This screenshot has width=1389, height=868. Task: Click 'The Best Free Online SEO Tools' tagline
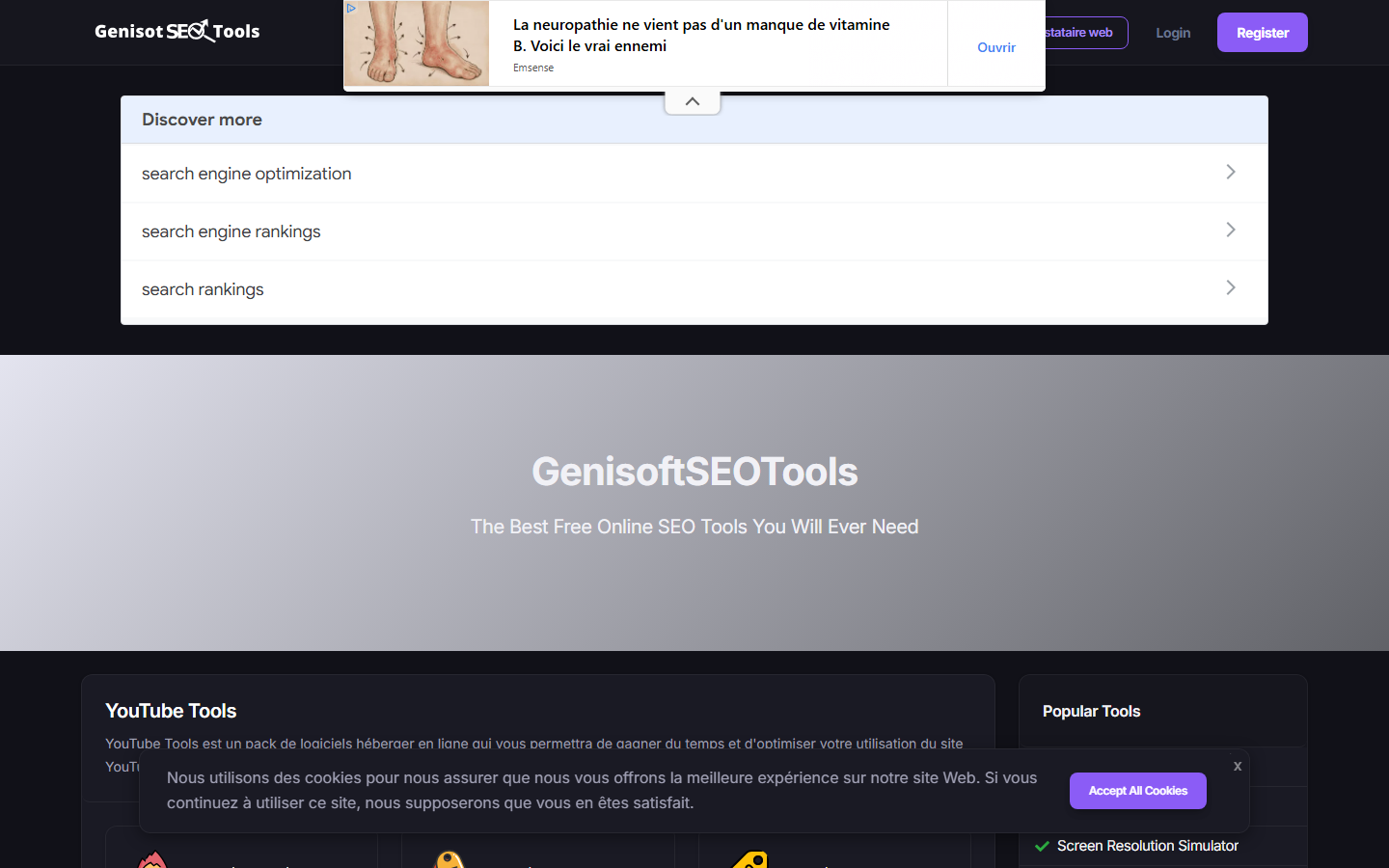pyautogui.click(x=694, y=527)
